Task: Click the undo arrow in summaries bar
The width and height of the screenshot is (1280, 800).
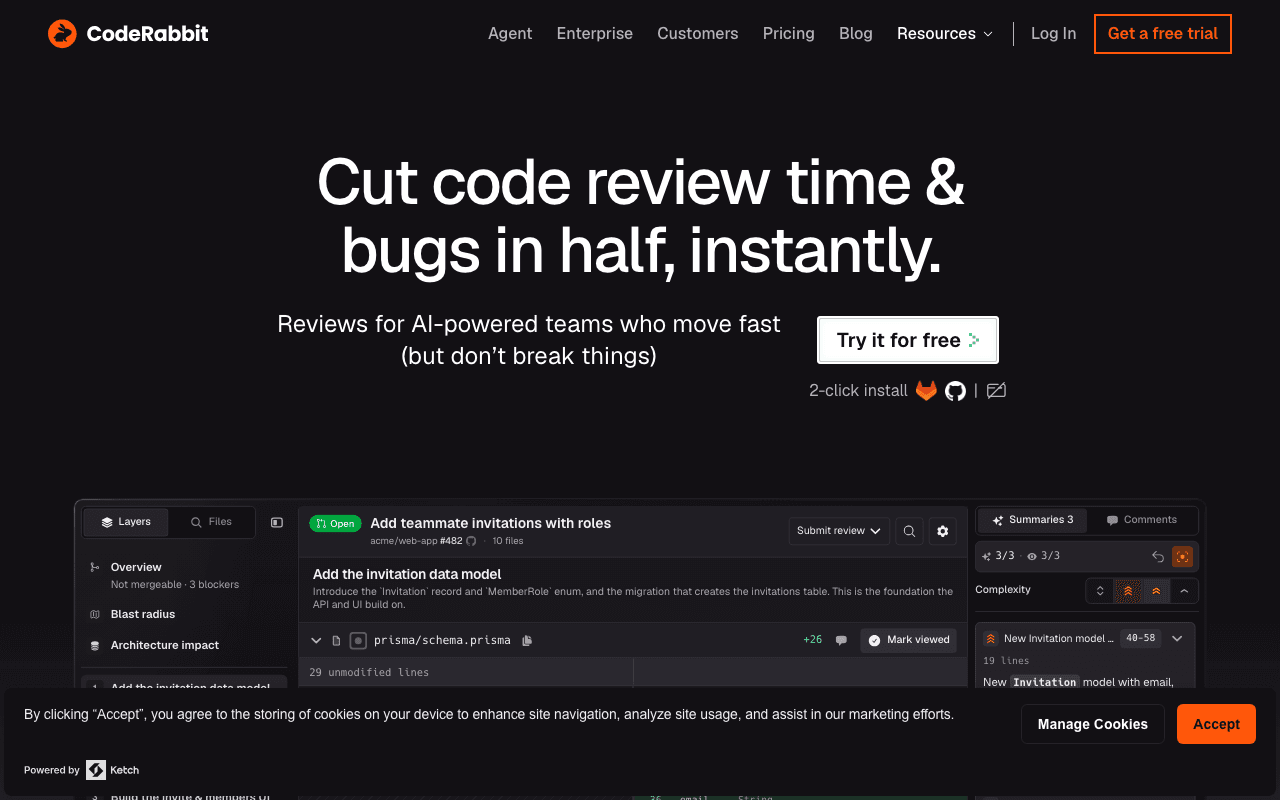Action: tap(1158, 556)
